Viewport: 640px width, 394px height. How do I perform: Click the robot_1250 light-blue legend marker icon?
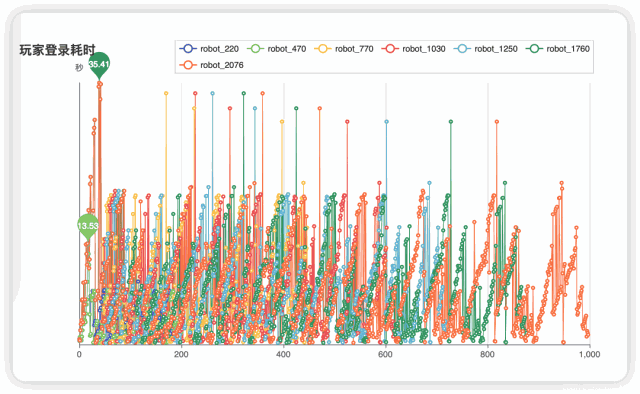pos(462,49)
